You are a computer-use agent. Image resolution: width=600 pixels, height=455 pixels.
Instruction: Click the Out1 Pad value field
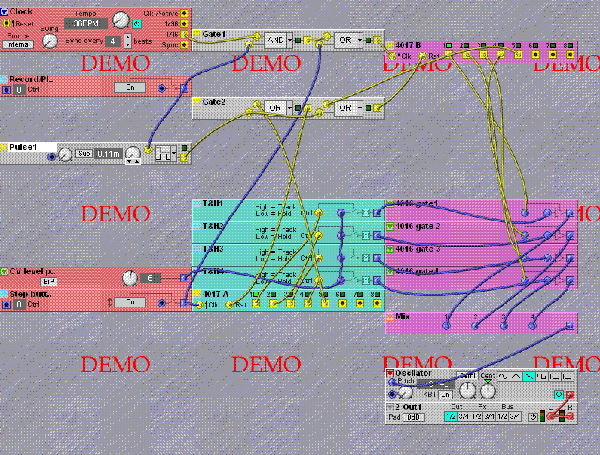(414, 417)
